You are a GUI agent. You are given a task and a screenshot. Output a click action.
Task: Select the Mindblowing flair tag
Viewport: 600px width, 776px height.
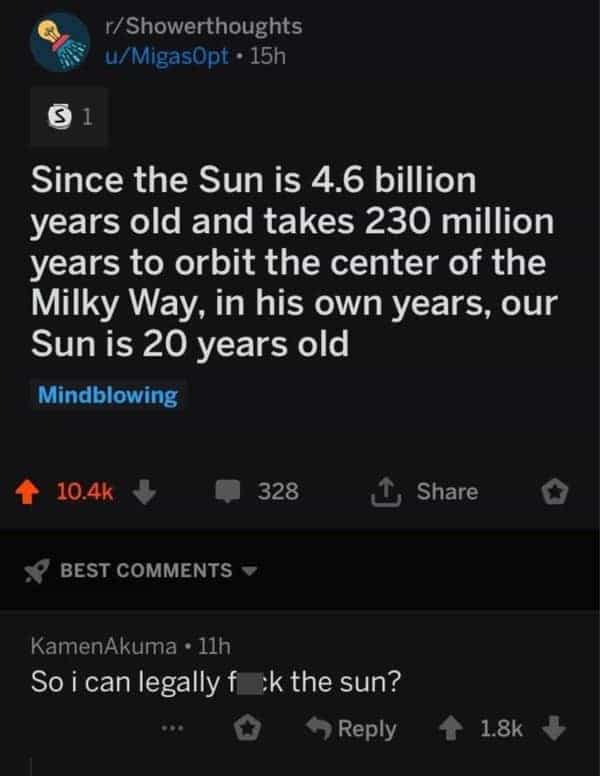pyautogui.click(x=107, y=395)
